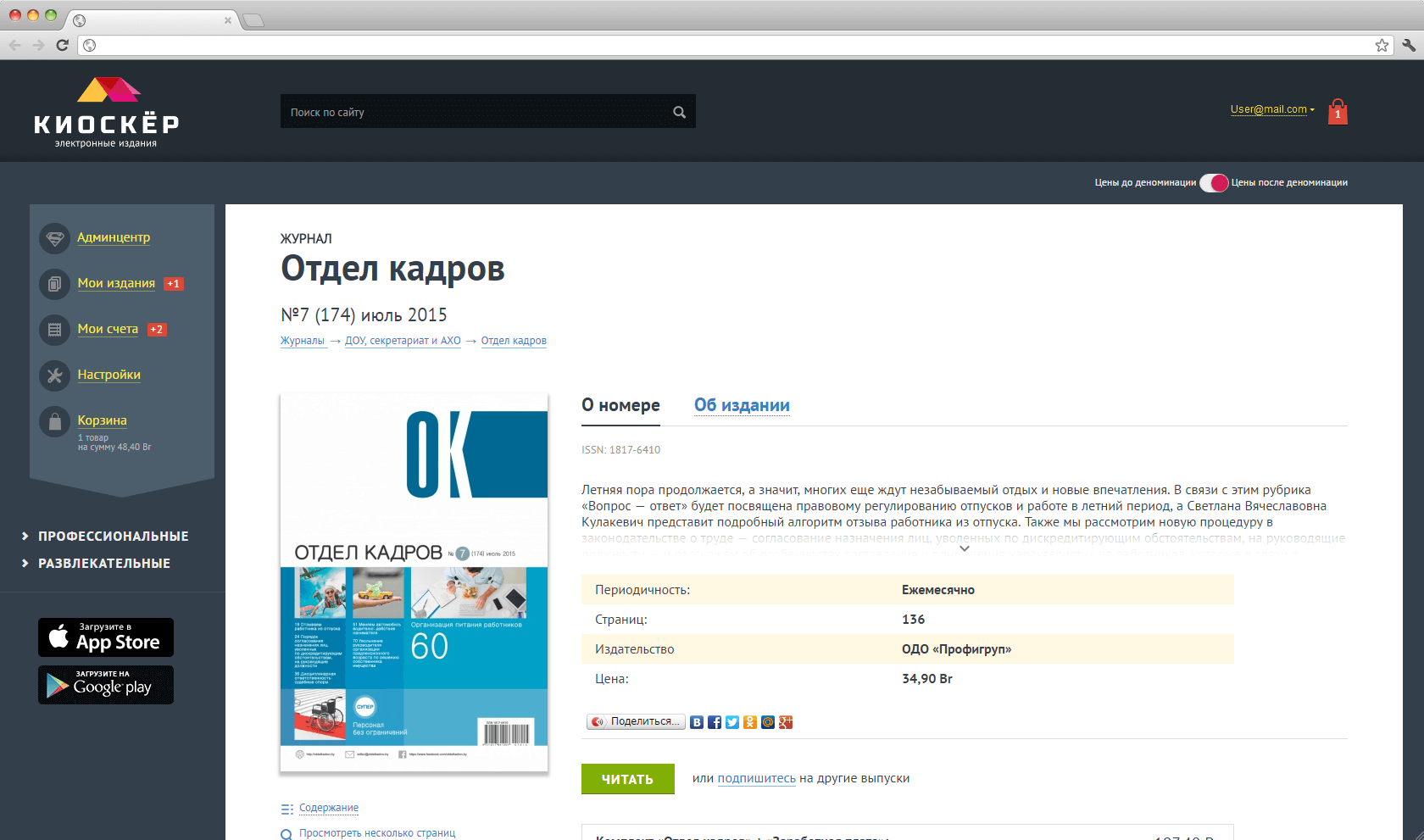The image size is (1424, 840).
Task: Open the Корзина link
Action: pos(102,420)
